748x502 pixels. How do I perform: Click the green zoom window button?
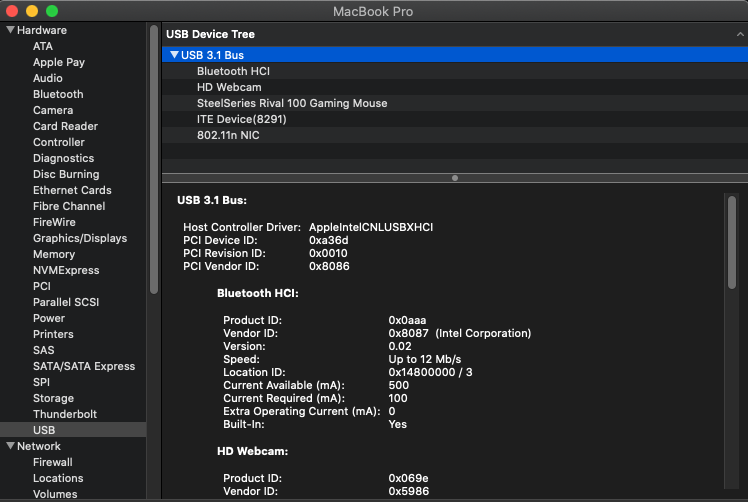point(52,11)
